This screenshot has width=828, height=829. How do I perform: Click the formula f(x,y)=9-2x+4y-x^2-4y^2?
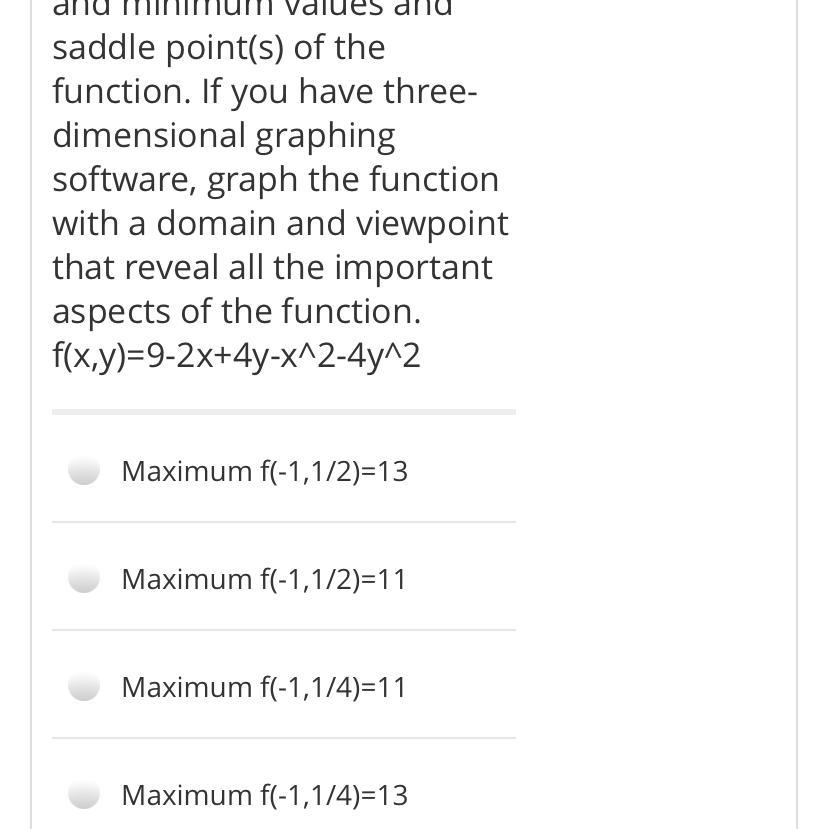click(x=236, y=355)
